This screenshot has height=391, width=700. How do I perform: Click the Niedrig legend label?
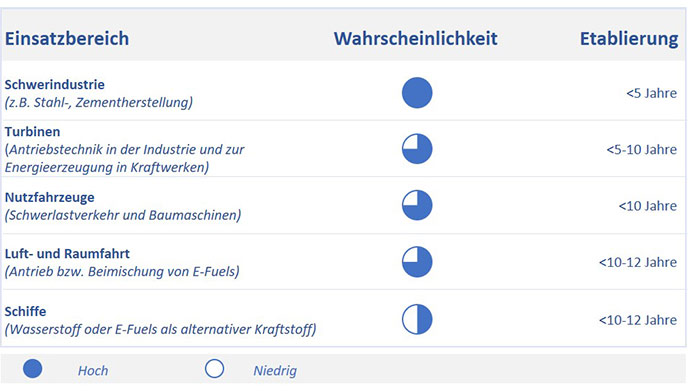[x=275, y=370]
